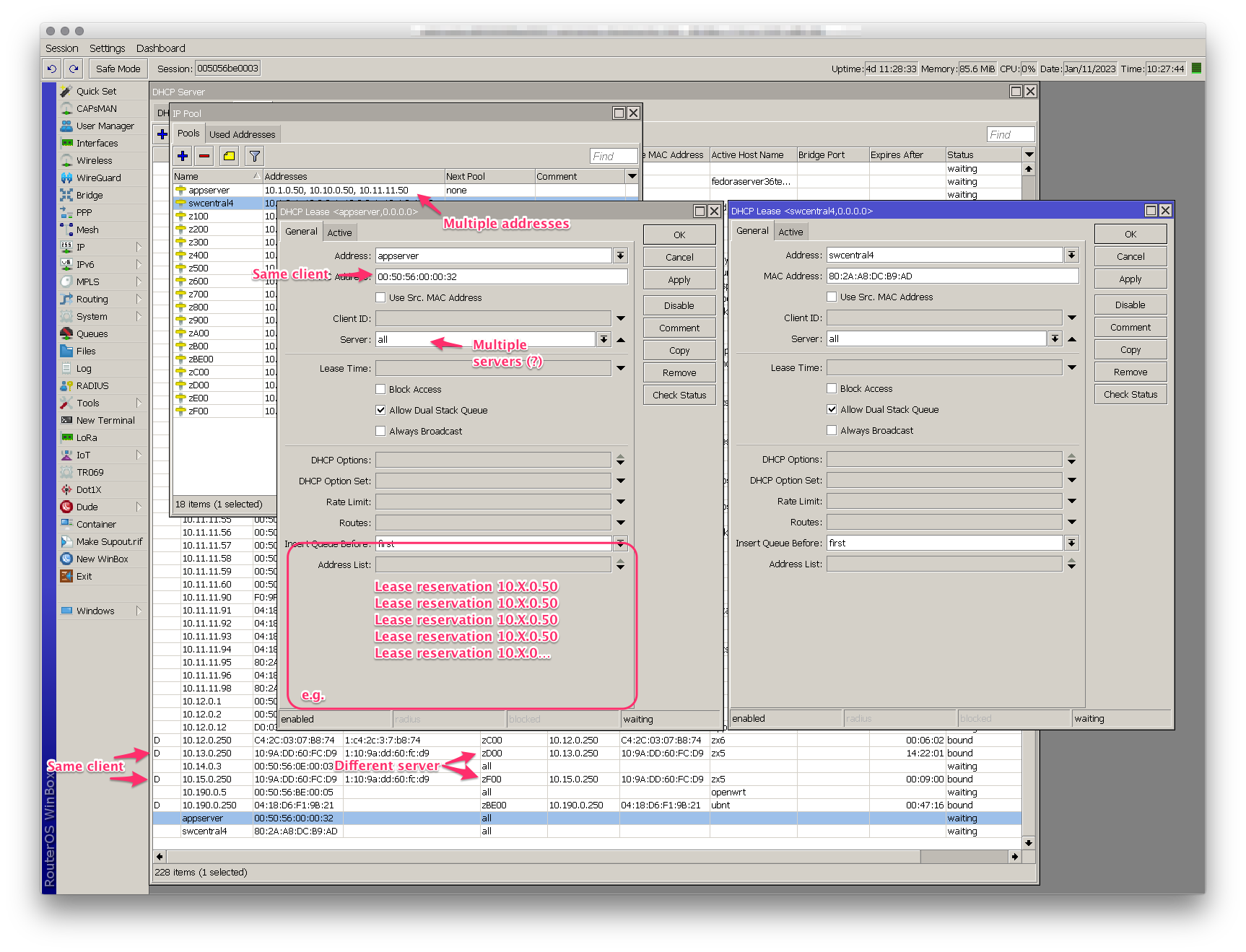
Task: Toggle Block Access in appserver lease
Action: point(380,389)
